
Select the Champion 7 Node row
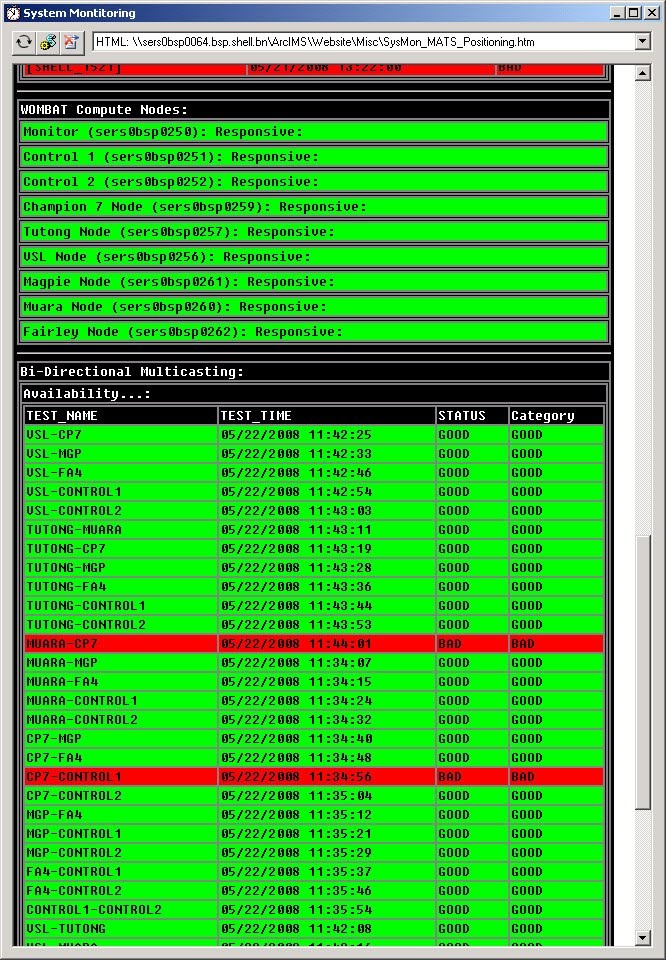pyautogui.click(x=313, y=207)
